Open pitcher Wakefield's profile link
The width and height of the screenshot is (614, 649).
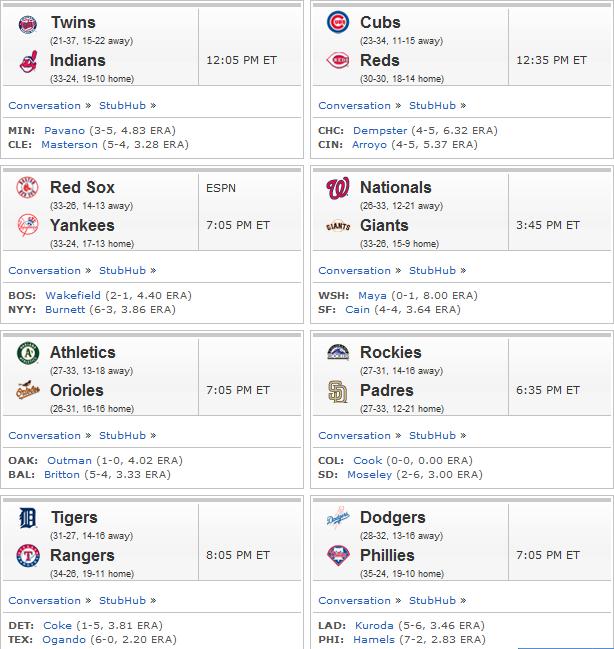tap(73, 296)
